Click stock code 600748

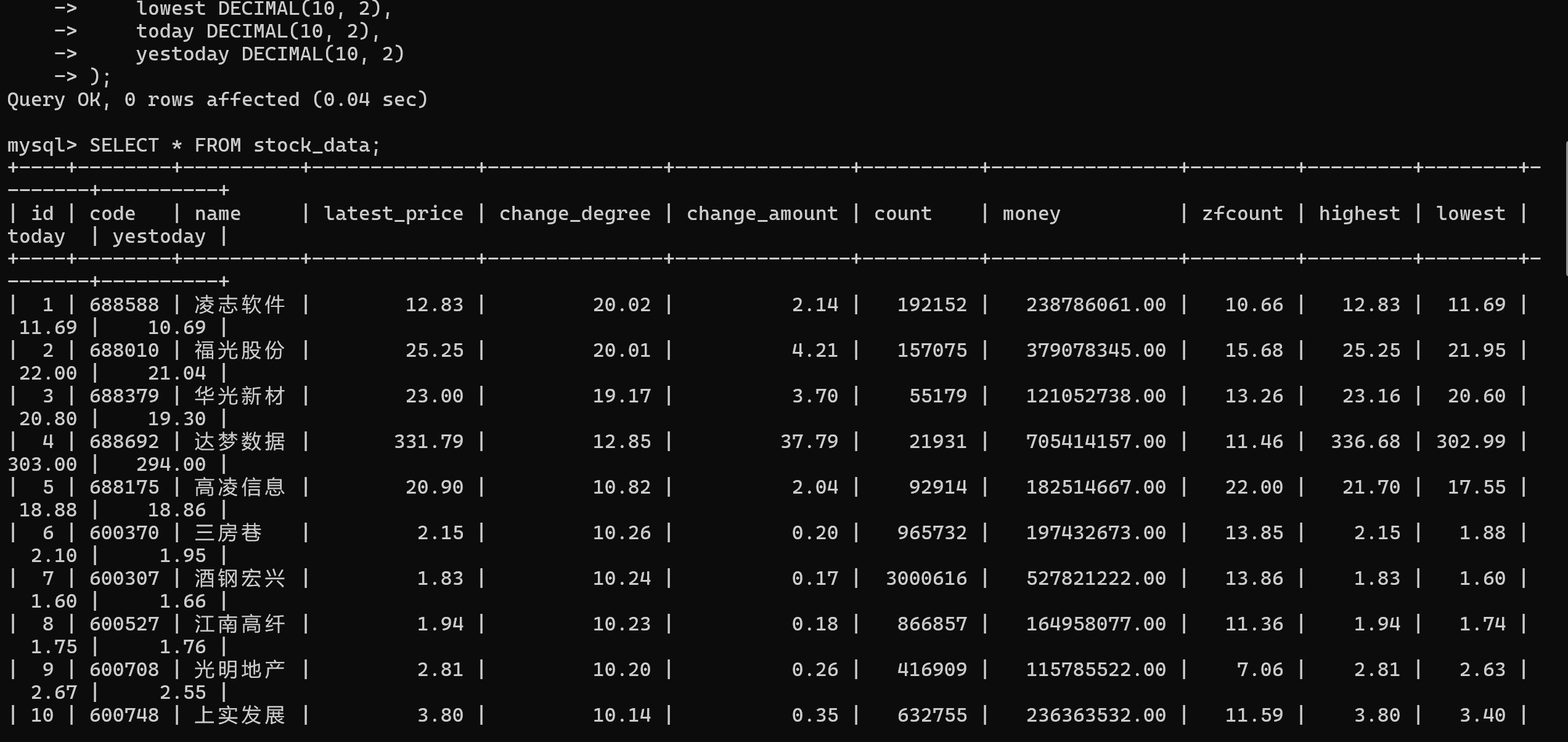(124, 715)
